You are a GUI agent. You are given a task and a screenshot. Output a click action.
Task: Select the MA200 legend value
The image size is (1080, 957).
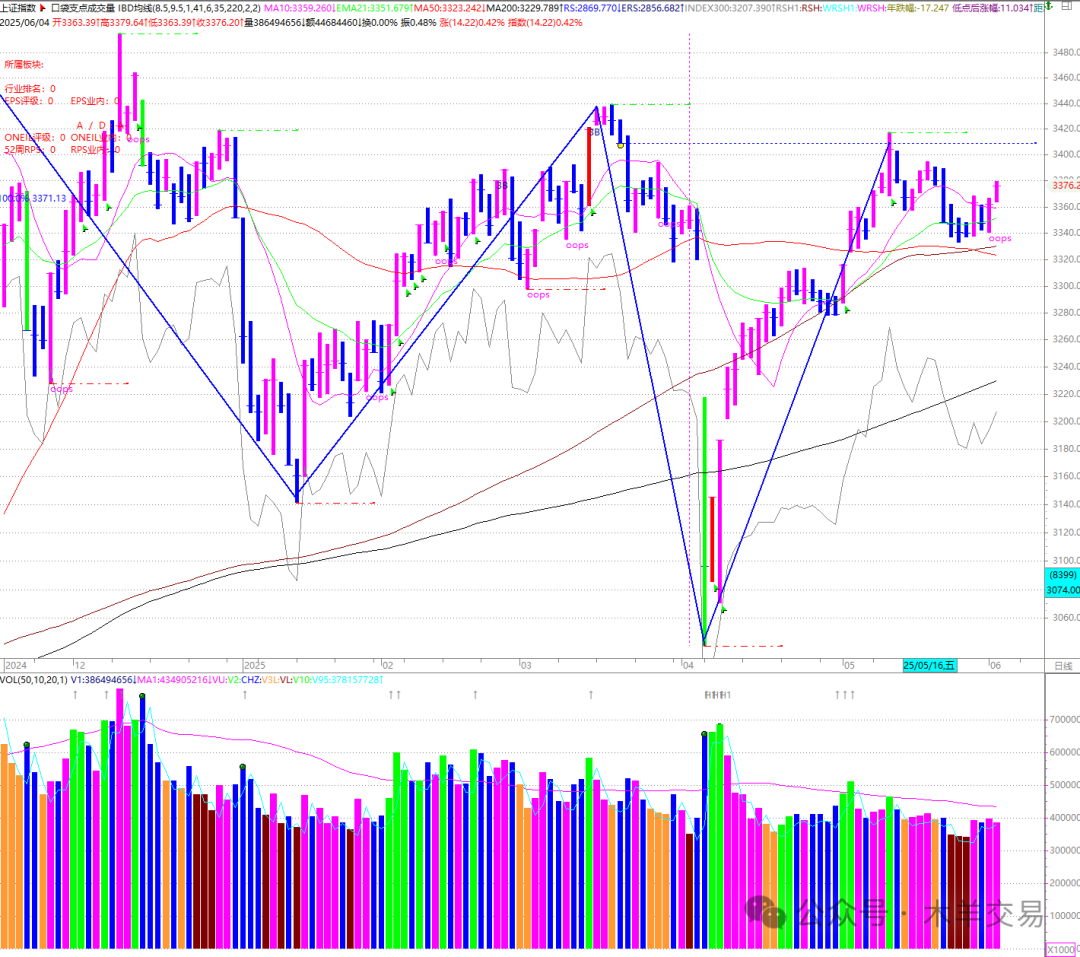(522, 8)
